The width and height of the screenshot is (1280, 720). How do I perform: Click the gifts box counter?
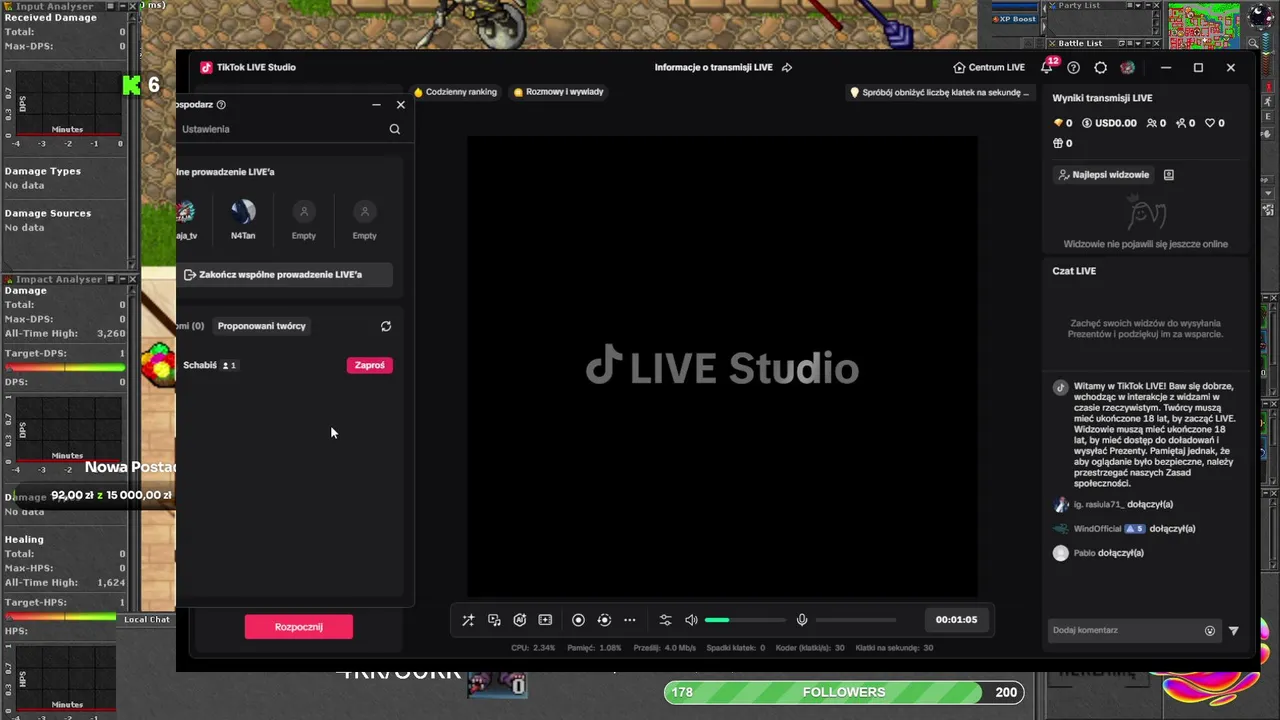coord(1063,144)
